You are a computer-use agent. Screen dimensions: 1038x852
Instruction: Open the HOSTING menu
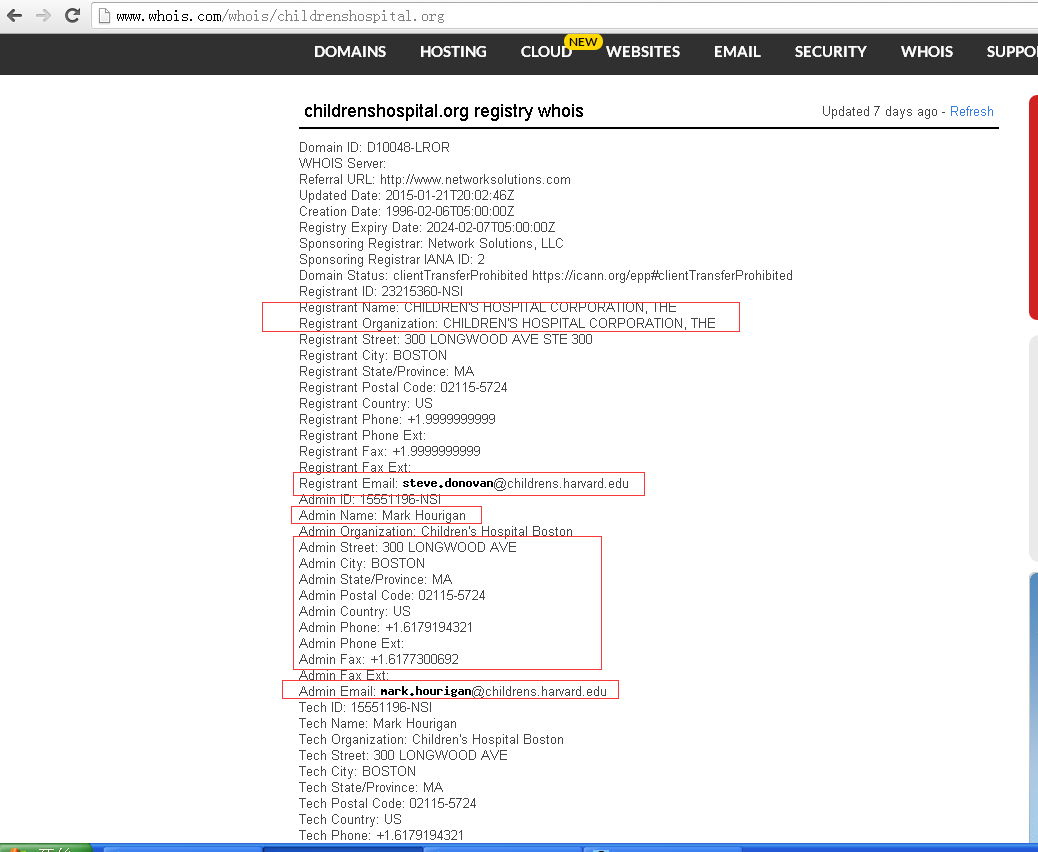(453, 52)
